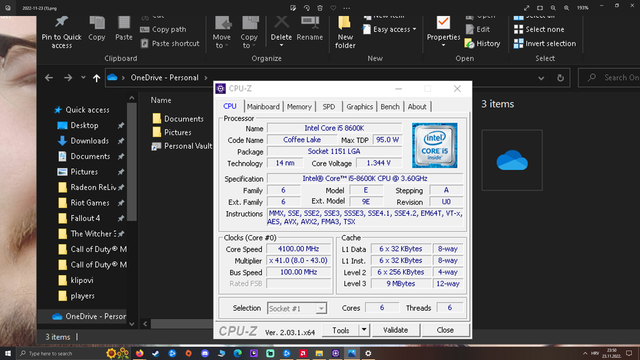Switch to the CPU-Z Bench tab

click(x=390, y=107)
